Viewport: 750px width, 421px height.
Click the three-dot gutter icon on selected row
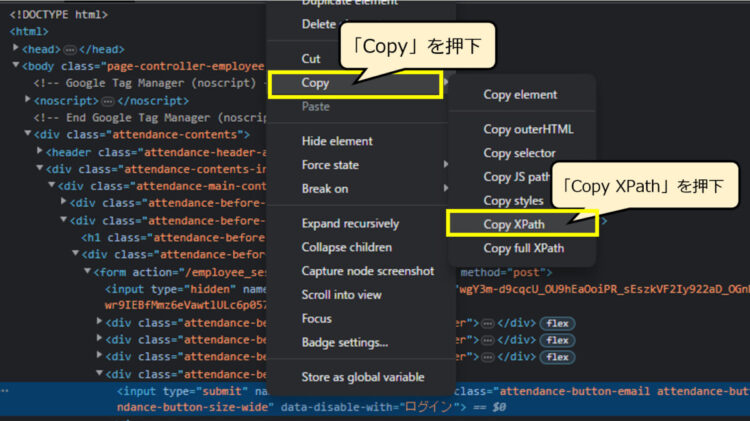(x=5, y=391)
